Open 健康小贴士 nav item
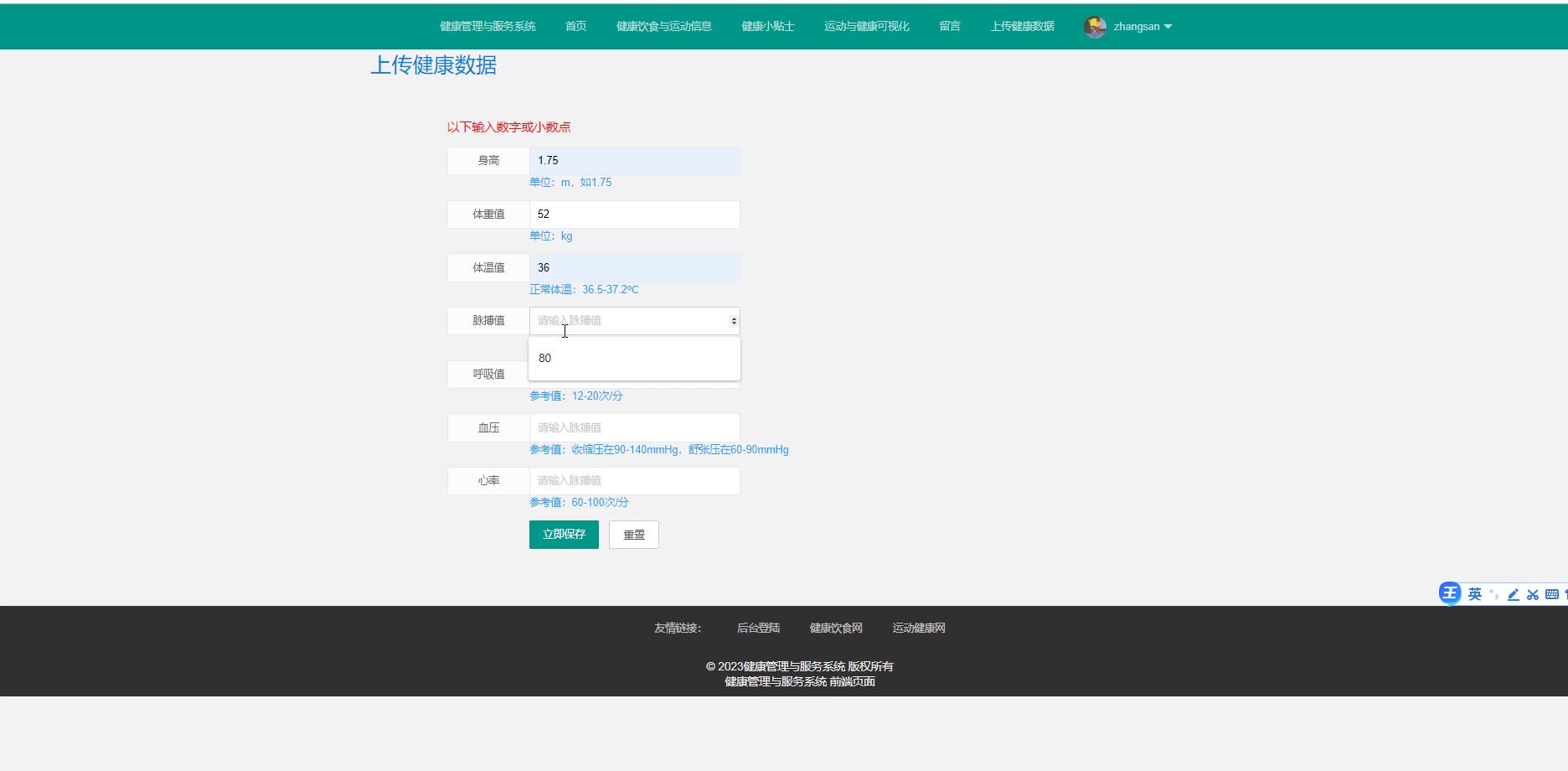Viewport: 1568px width, 771px height. pyautogui.click(x=768, y=27)
